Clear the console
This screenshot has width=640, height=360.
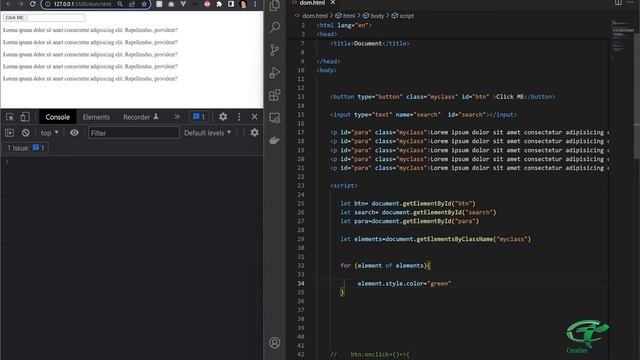coord(25,133)
